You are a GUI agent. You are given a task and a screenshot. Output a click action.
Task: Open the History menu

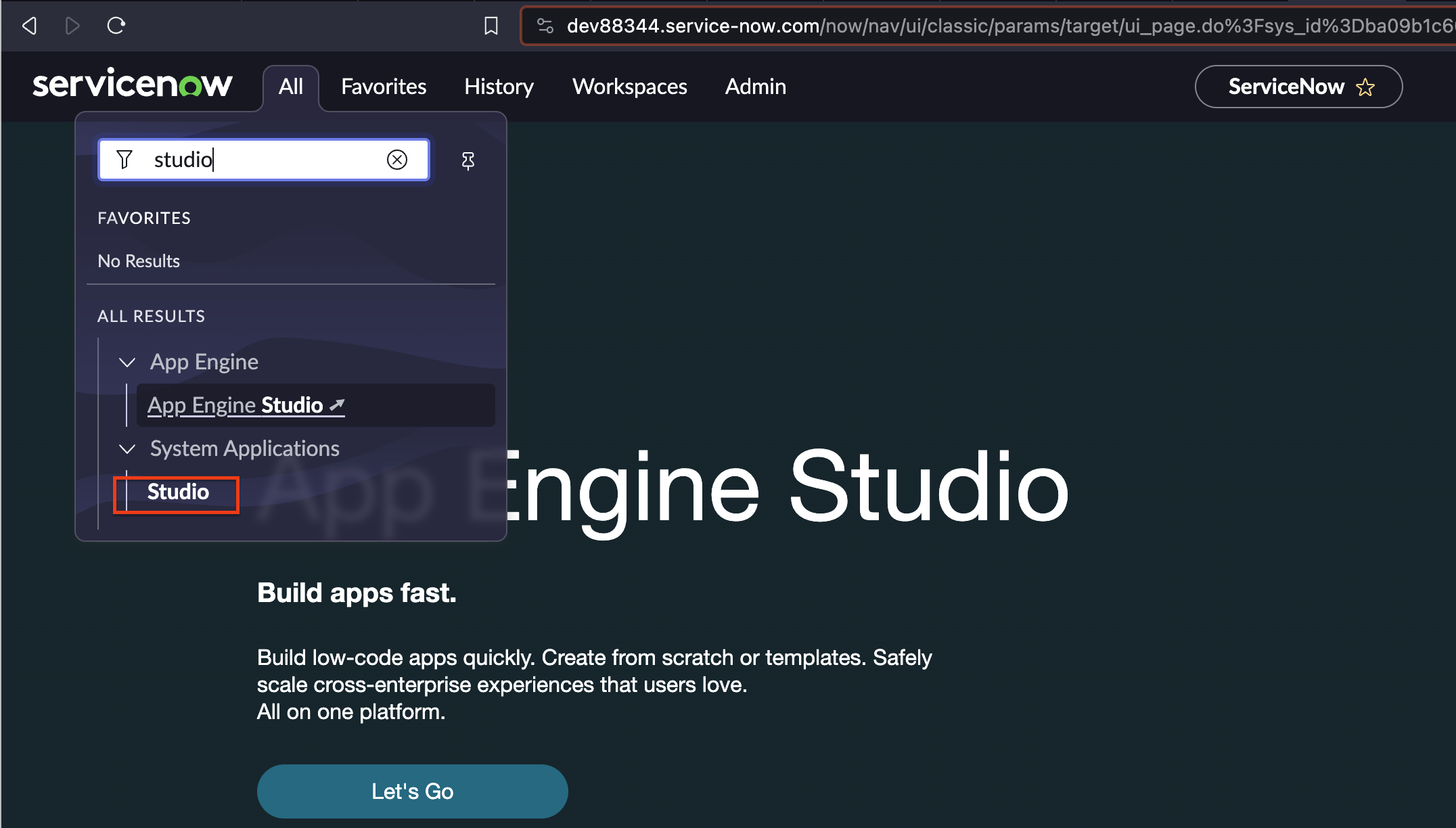499,87
